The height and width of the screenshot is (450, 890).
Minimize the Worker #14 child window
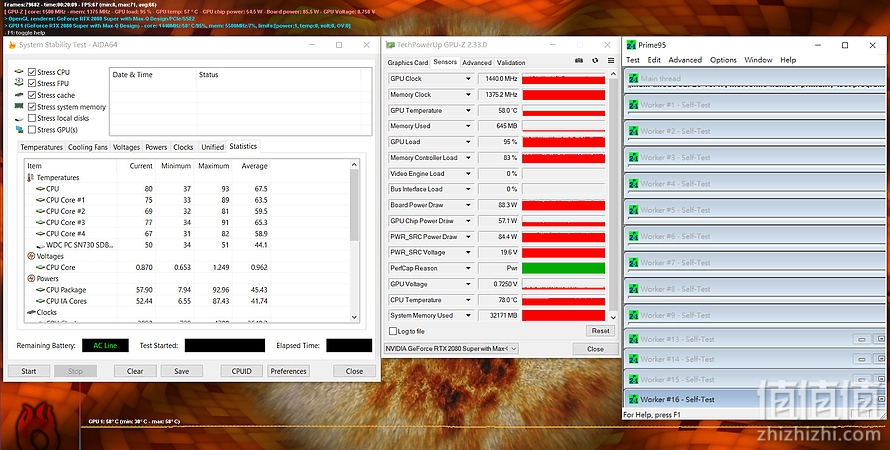[862, 359]
